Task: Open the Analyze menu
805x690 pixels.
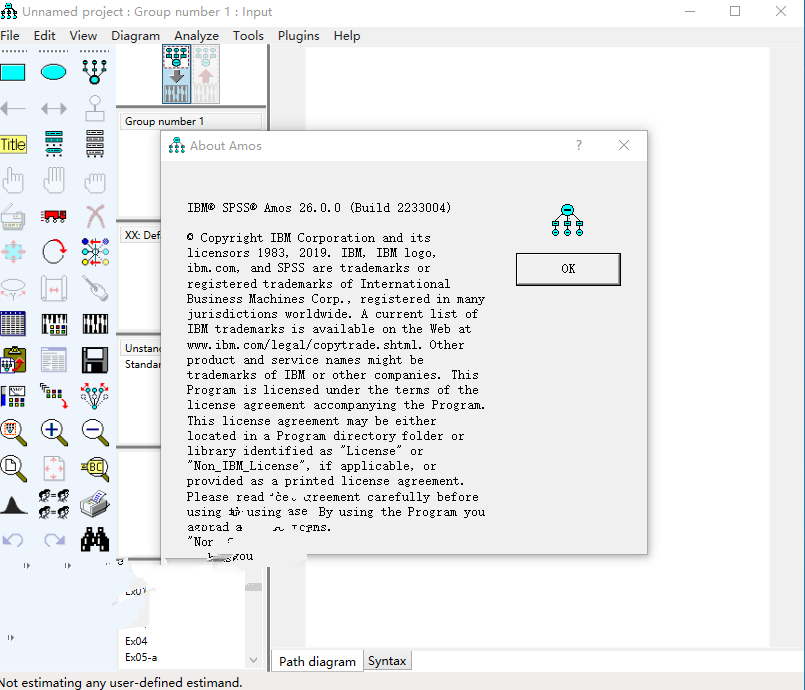Action: tap(196, 36)
